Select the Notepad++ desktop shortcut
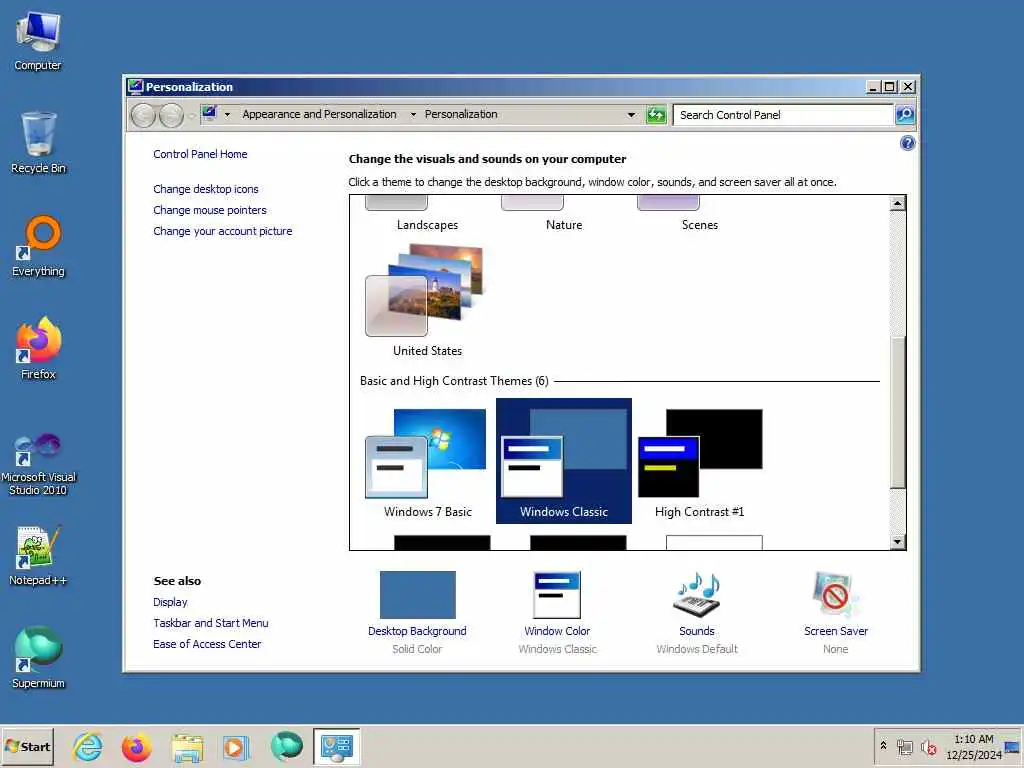This screenshot has height=768, width=1024. 38,555
